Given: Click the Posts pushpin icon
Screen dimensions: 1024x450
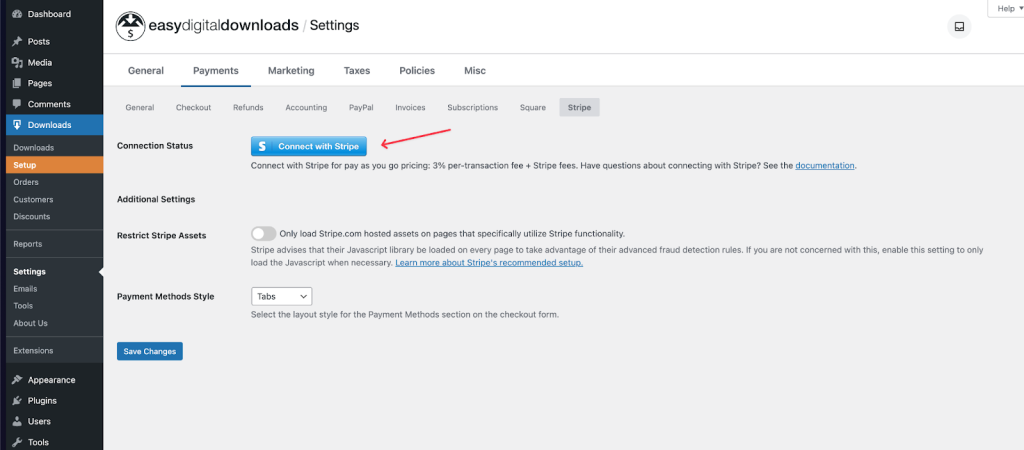Looking at the screenshot, I should click(x=17, y=42).
